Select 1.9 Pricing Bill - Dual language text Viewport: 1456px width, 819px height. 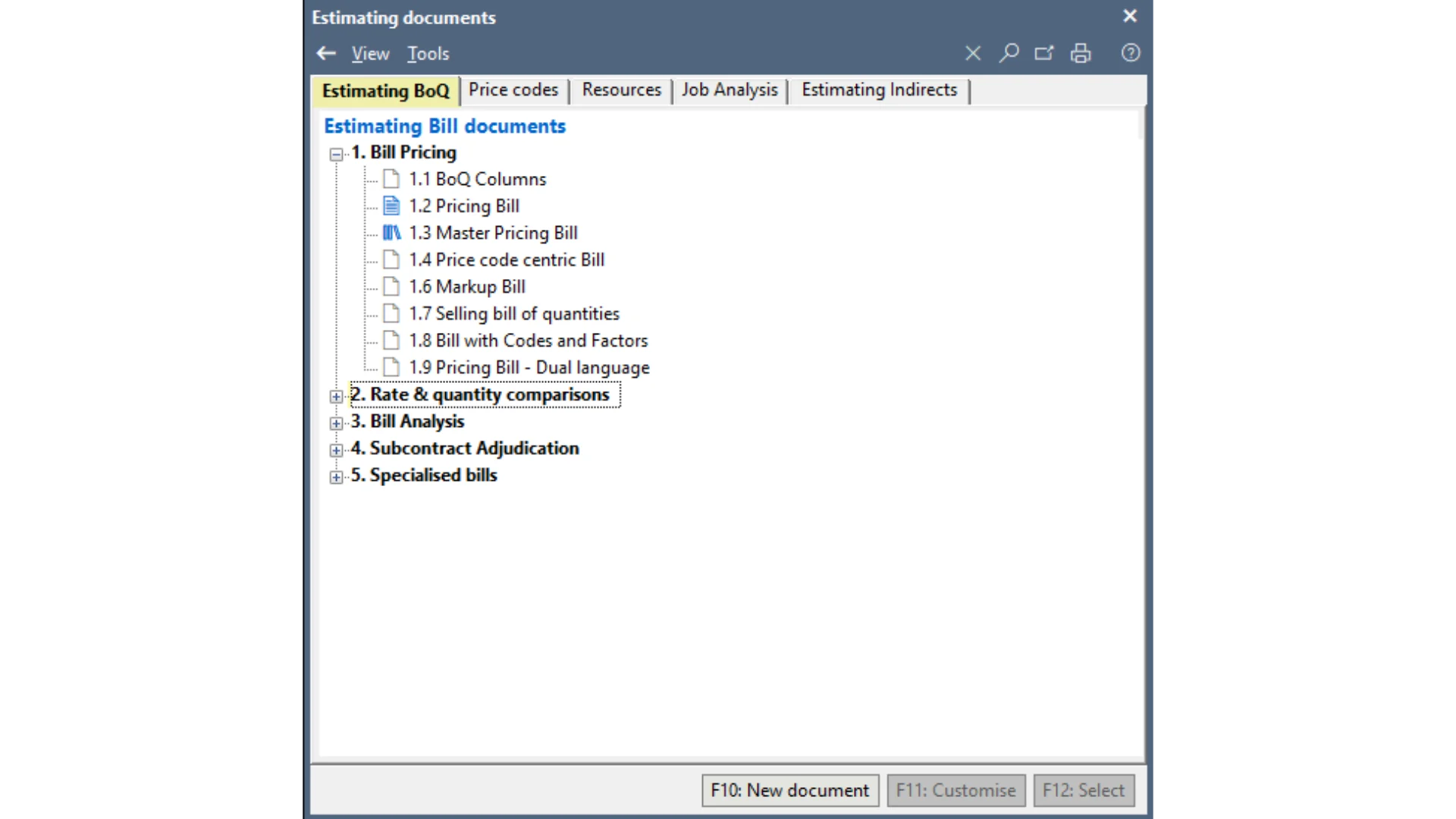[529, 367]
